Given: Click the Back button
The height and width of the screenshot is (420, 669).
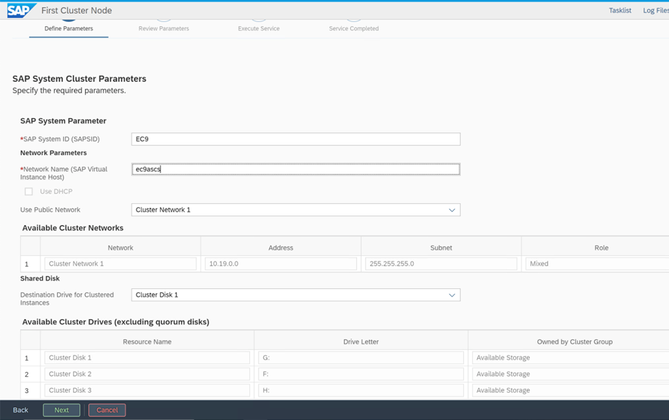Looking at the screenshot, I should point(20,410).
